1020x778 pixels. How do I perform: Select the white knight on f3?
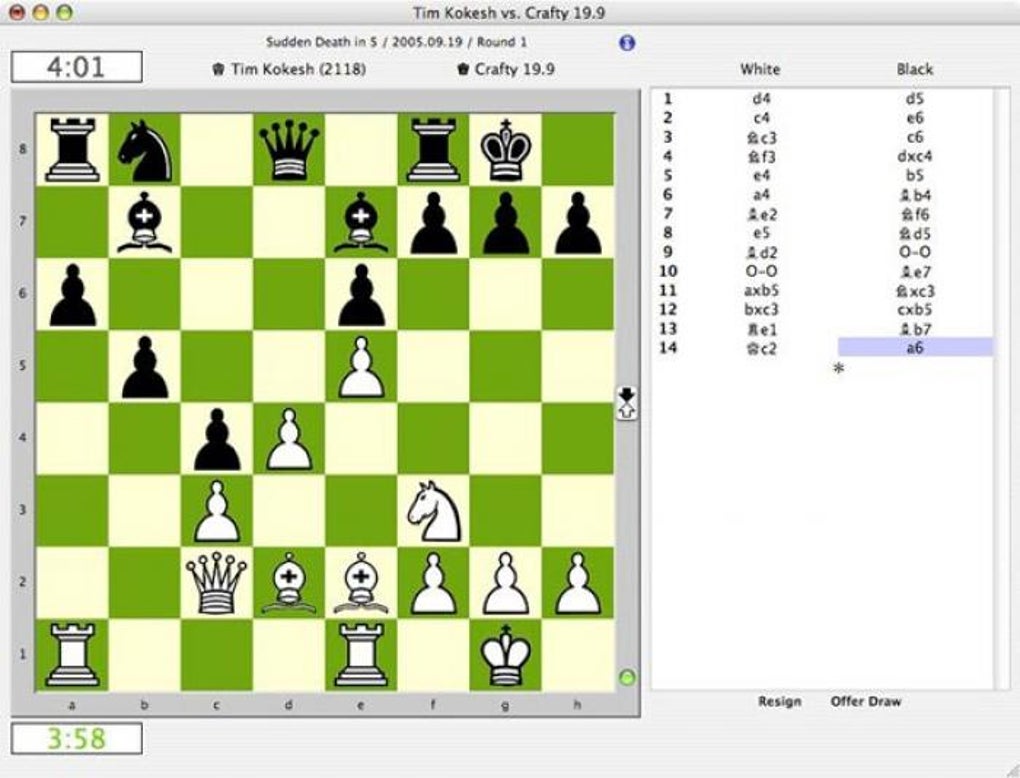tap(430, 507)
